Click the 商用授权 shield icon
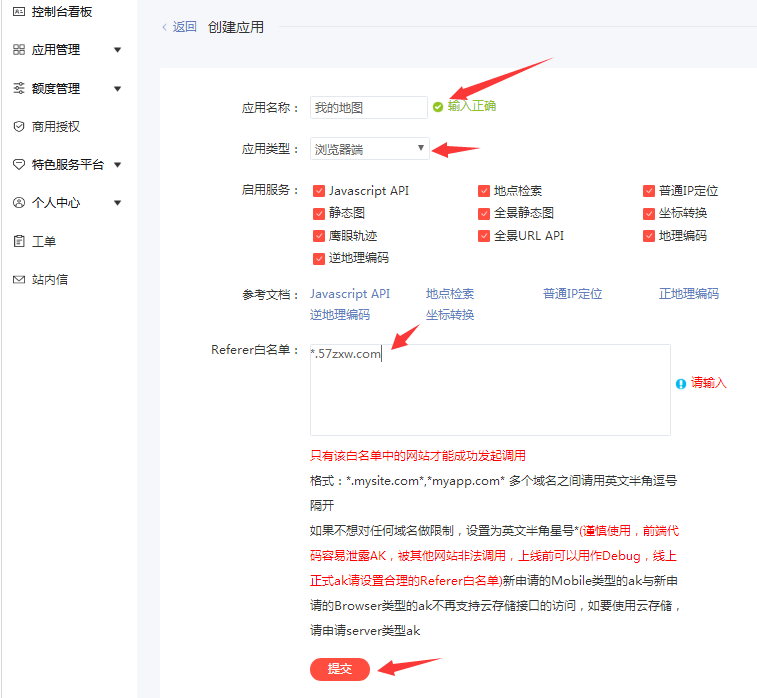The height and width of the screenshot is (698, 757). pyautogui.click(x=18, y=126)
